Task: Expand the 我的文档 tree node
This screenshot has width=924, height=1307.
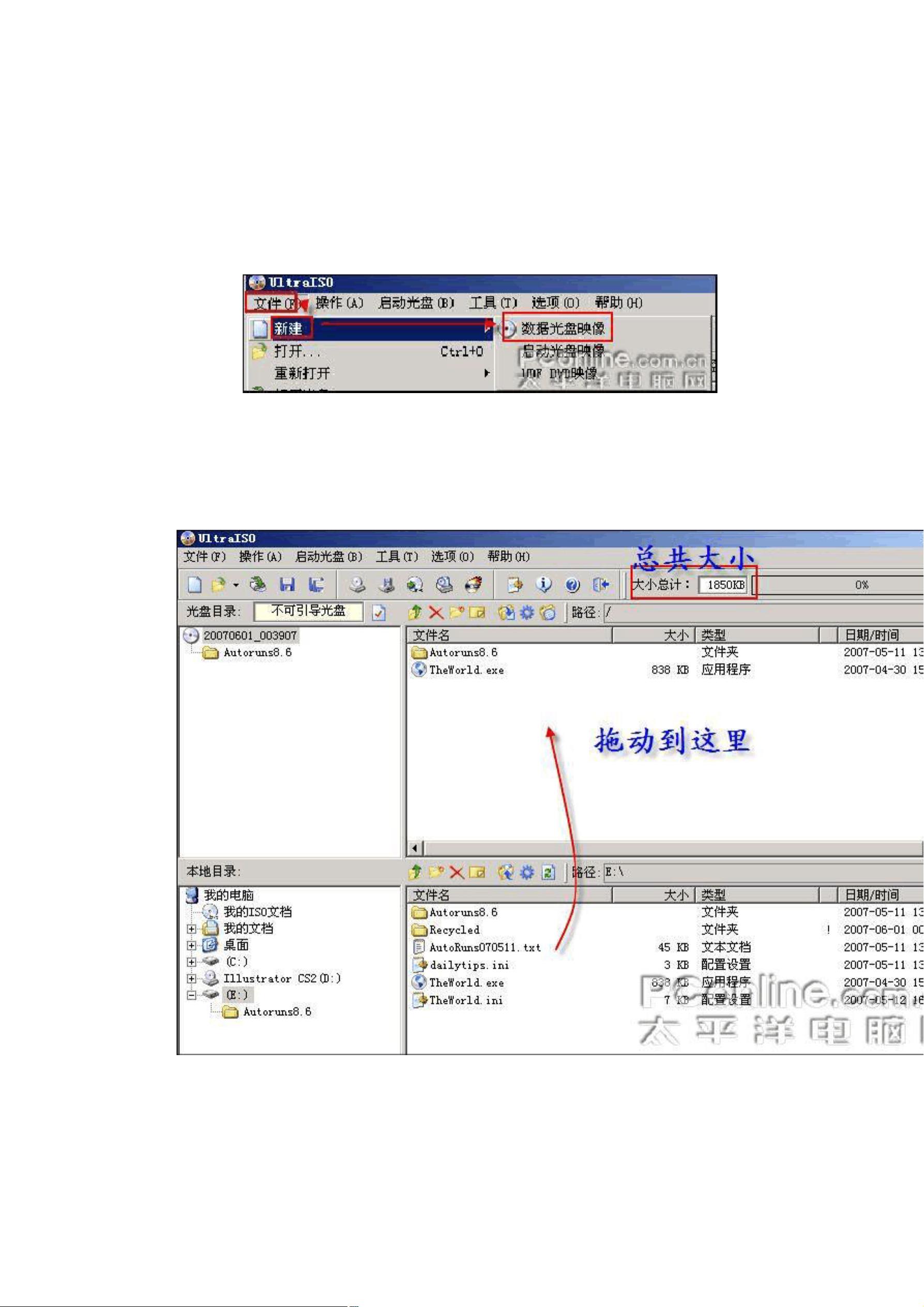Action: click(192, 929)
